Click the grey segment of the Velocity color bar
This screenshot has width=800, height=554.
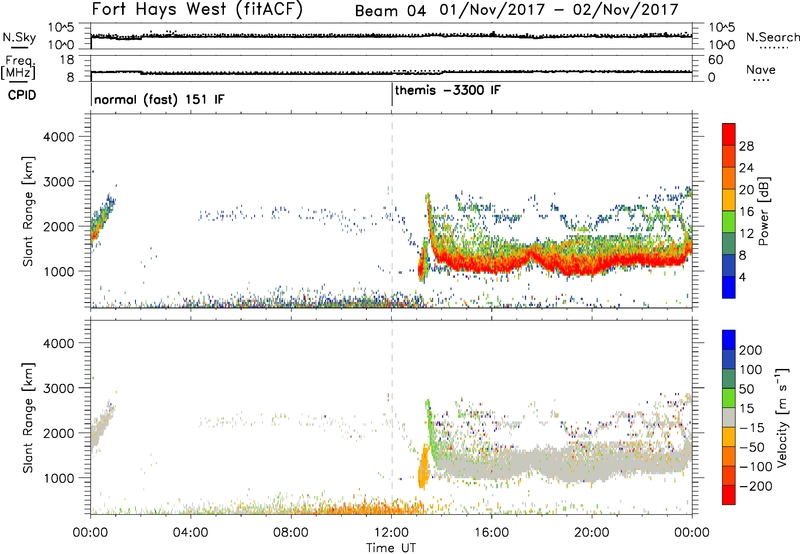pyautogui.click(x=729, y=417)
